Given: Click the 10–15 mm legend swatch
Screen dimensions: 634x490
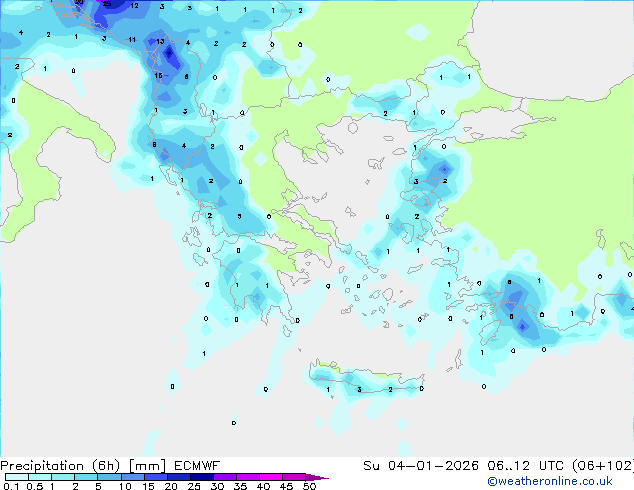Looking at the screenshot, I should (133, 477).
